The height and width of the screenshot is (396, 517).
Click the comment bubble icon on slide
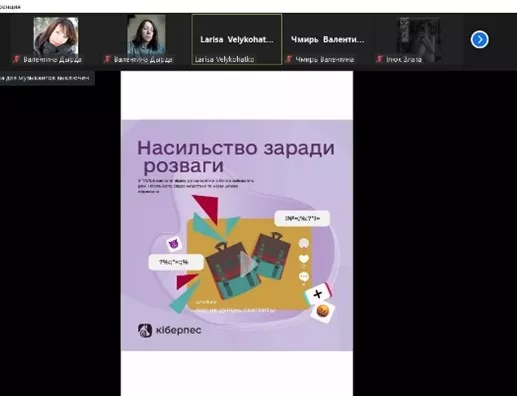click(x=304, y=276)
